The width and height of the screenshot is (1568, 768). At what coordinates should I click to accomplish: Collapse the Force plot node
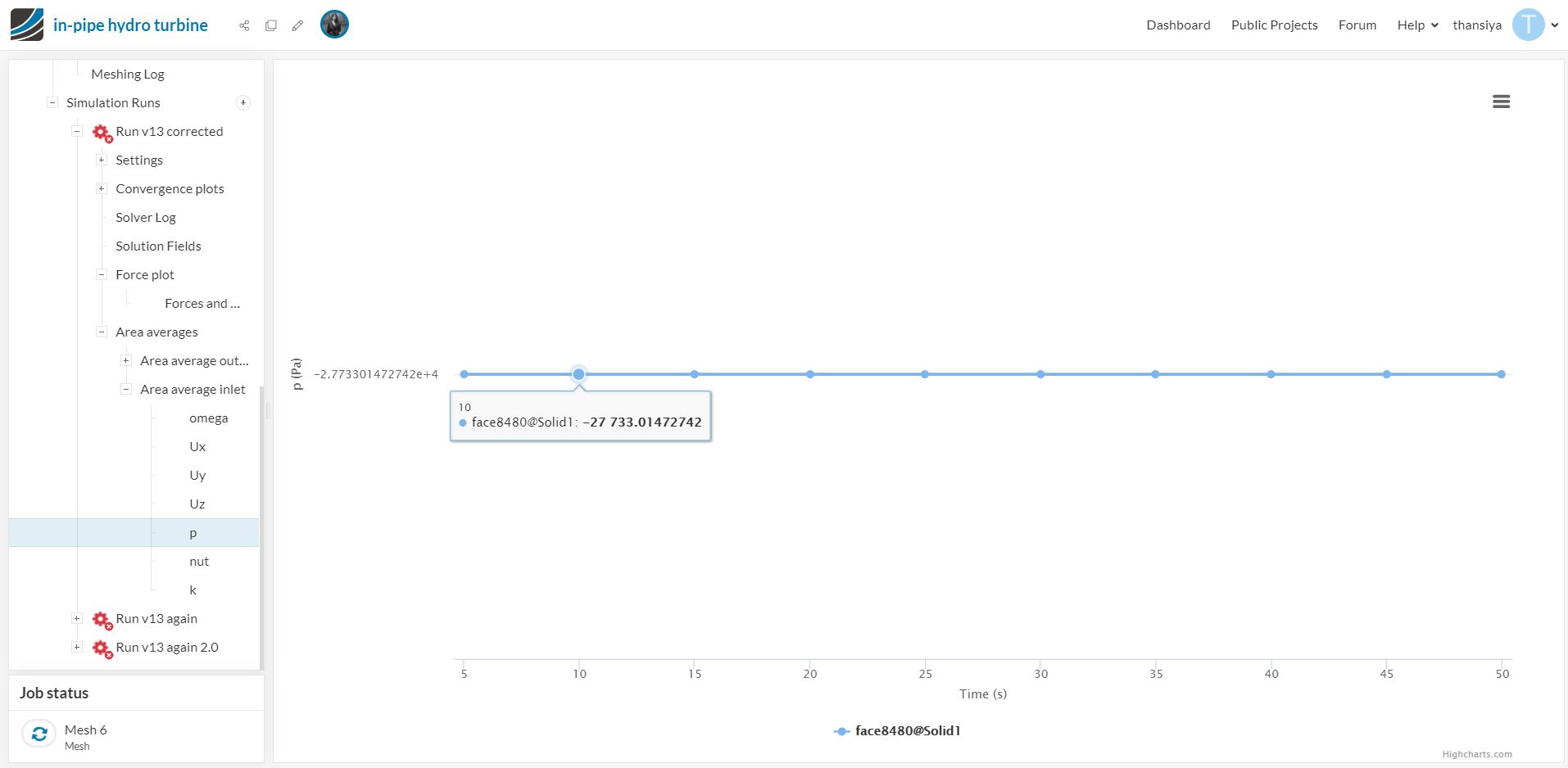102,274
